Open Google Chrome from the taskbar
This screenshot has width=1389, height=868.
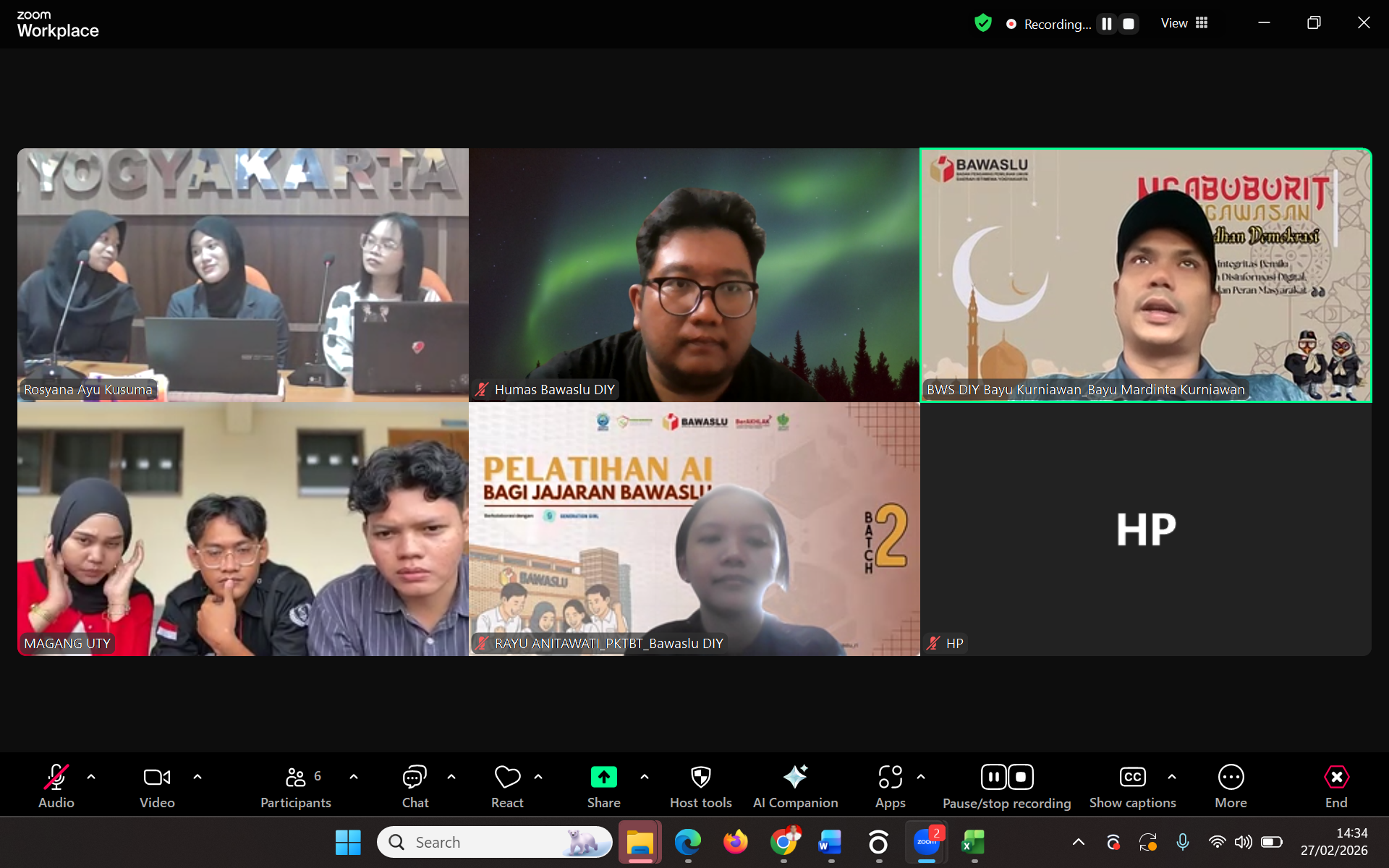point(783,842)
